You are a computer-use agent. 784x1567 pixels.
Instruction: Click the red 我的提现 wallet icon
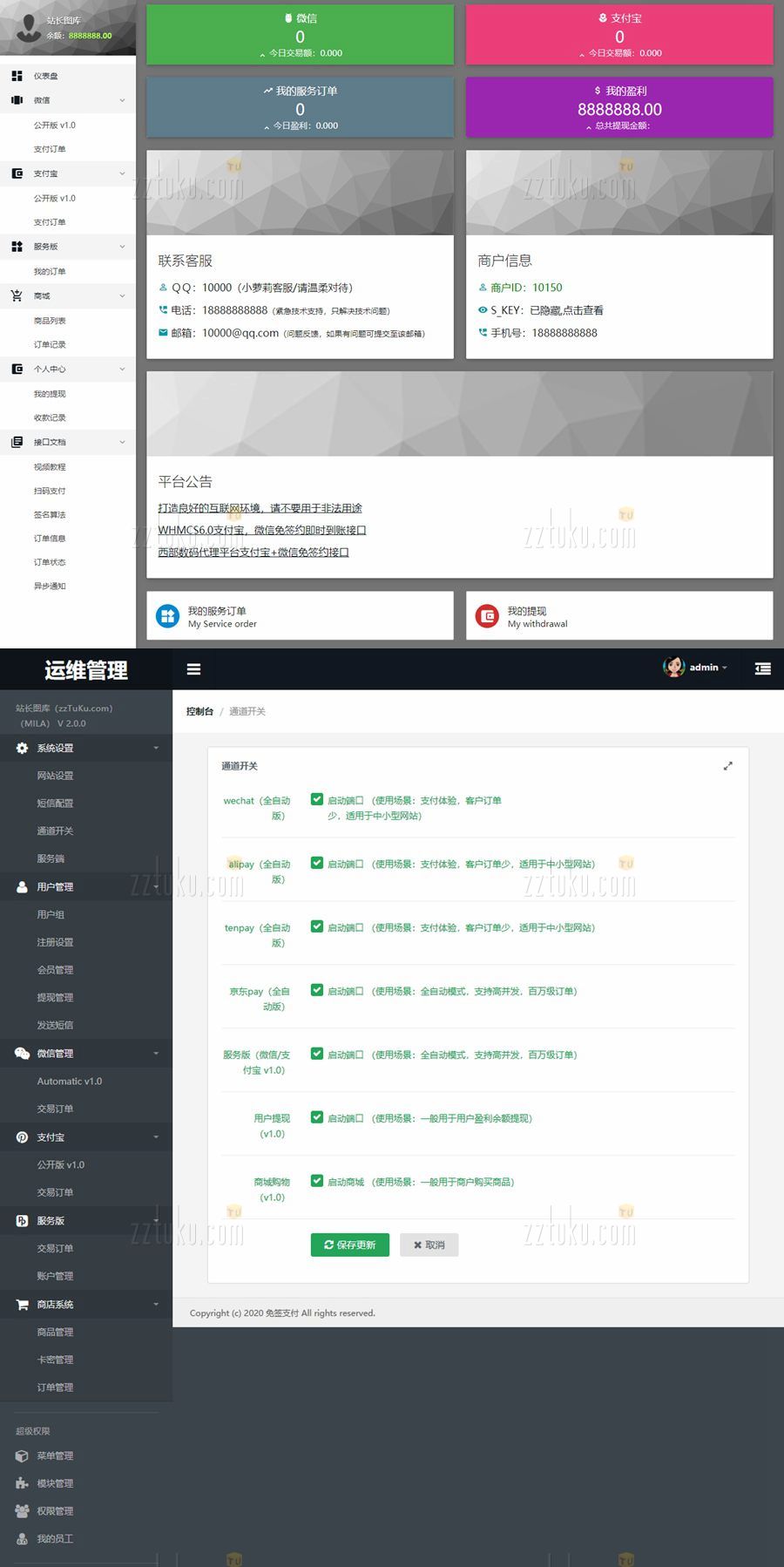[x=487, y=616]
